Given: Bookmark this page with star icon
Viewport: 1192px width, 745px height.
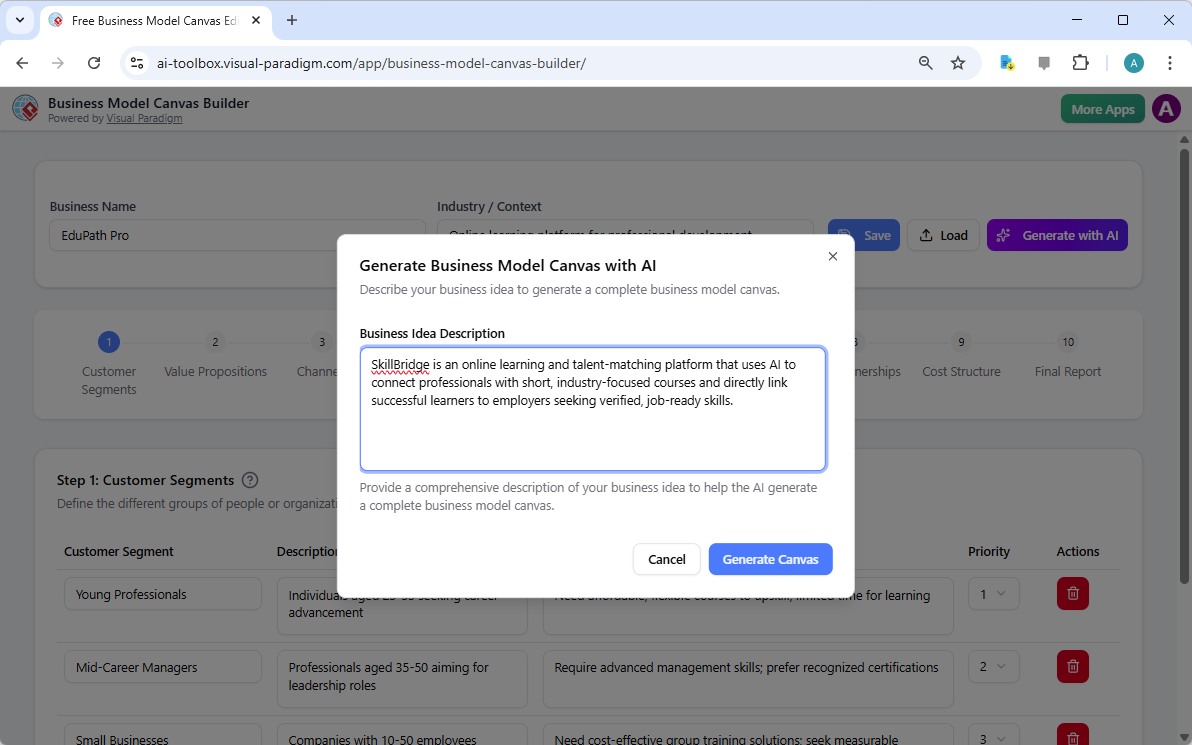Looking at the screenshot, I should pyautogui.click(x=958, y=63).
